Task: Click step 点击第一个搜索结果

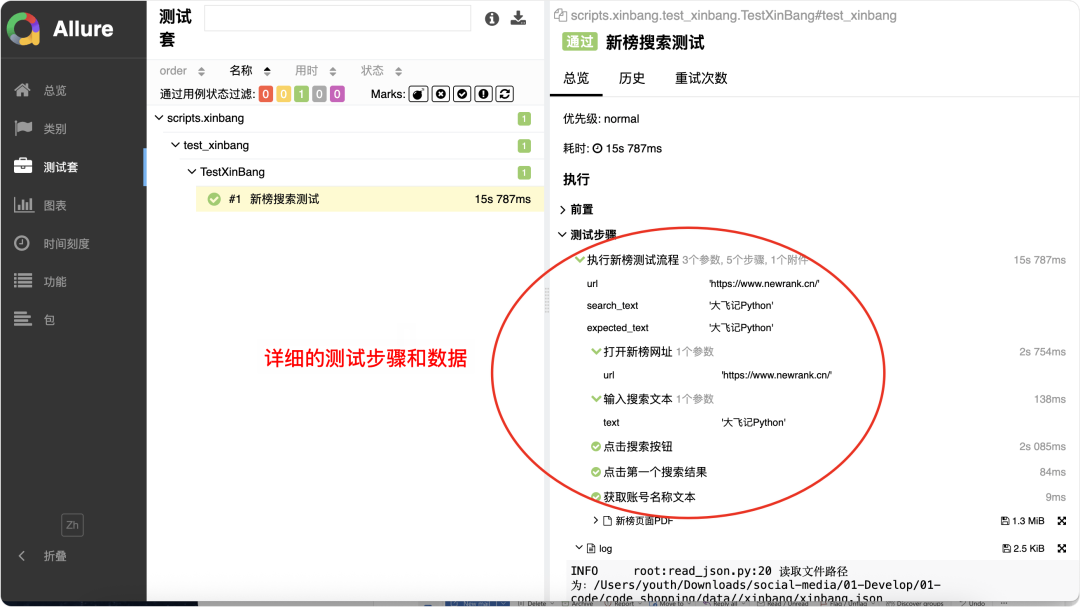Action: click(x=655, y=472)
